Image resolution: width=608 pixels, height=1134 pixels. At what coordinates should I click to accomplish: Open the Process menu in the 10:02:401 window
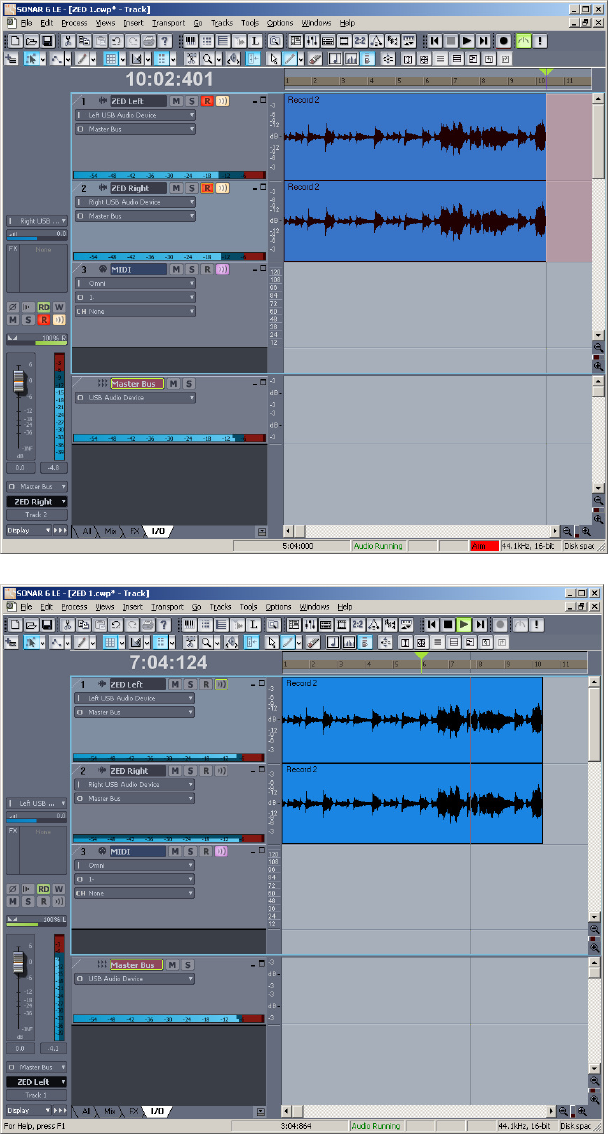point(74,23)
